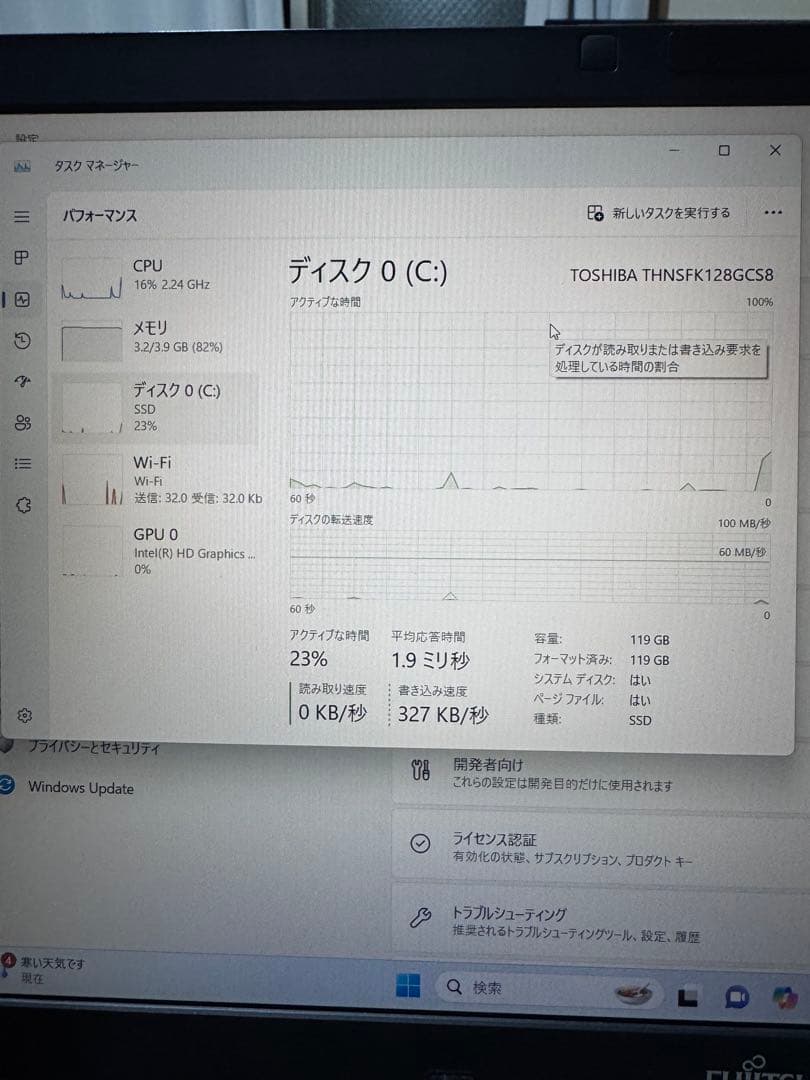Open the Users page in the sidebar

click(24, 422)
